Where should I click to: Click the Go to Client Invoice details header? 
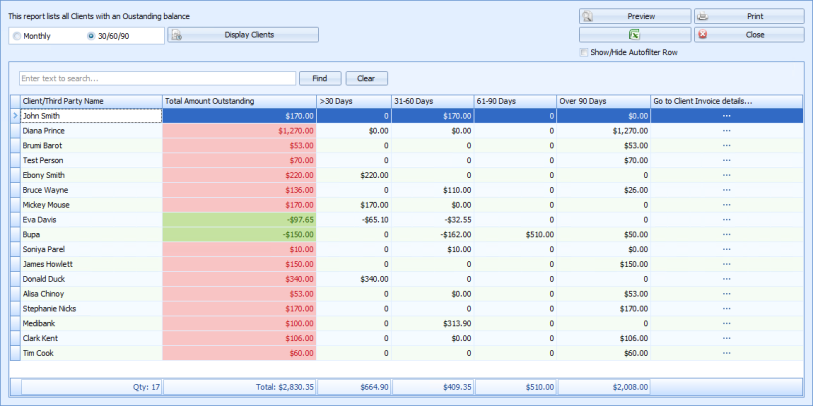[726, 101]
